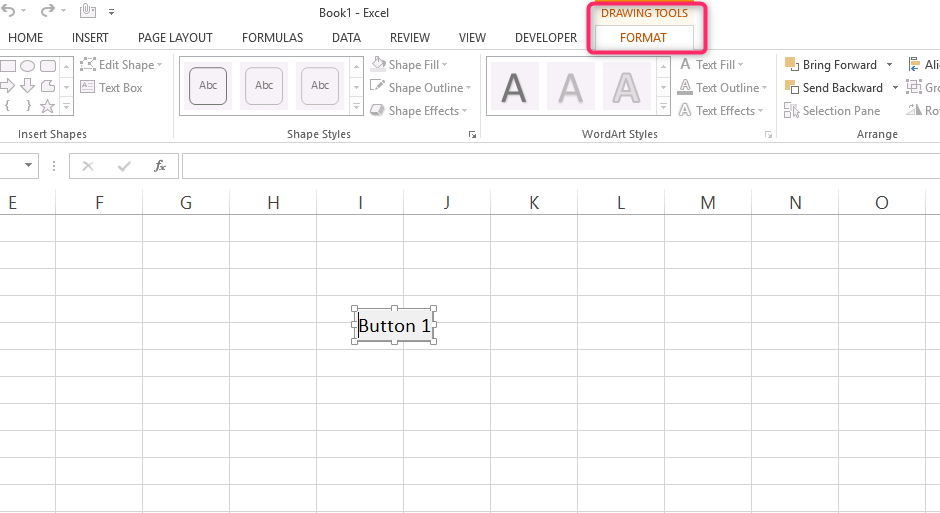
Task: Open the Name Box dropdown
Action: [x=28, y=166]
